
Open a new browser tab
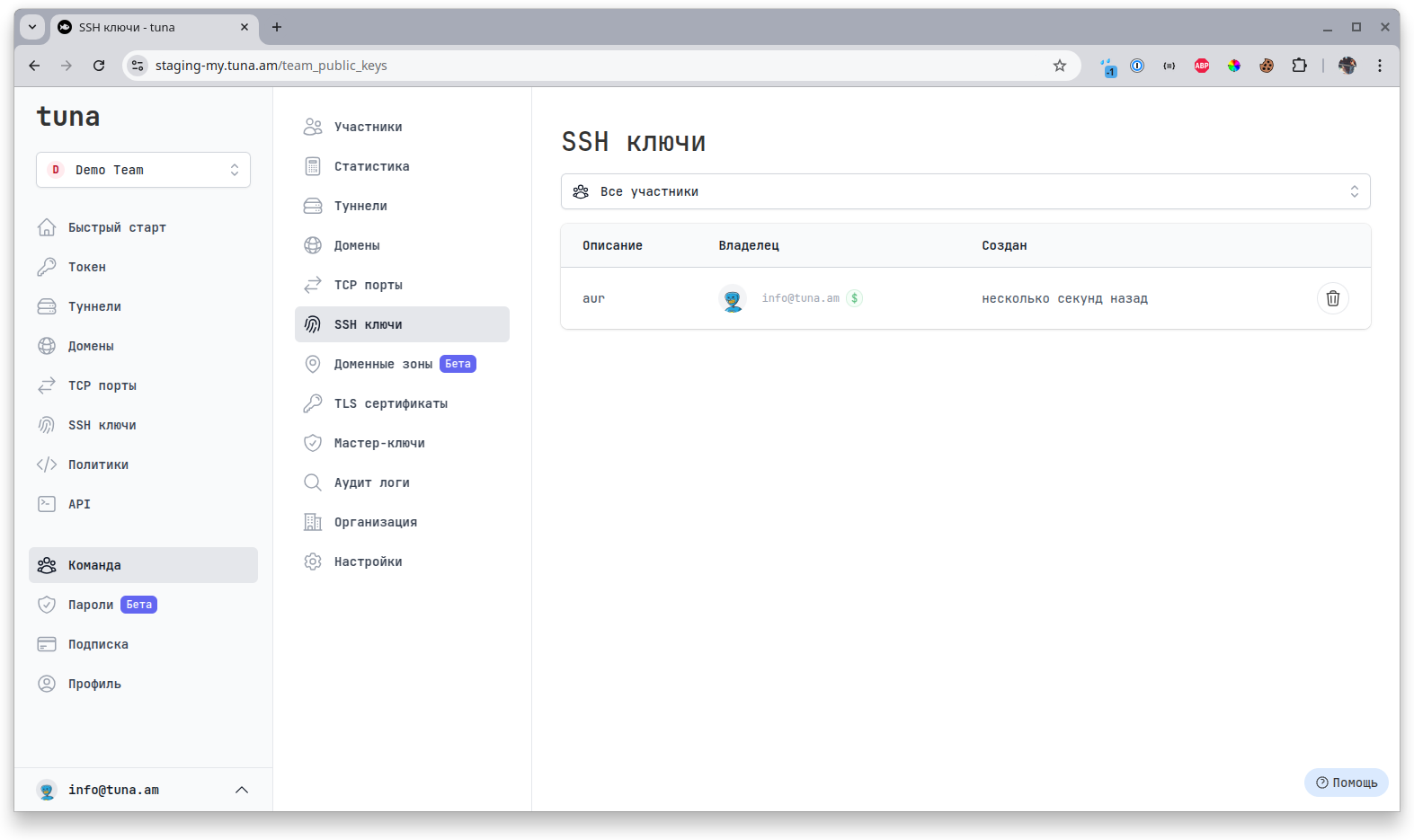point(277,27)
